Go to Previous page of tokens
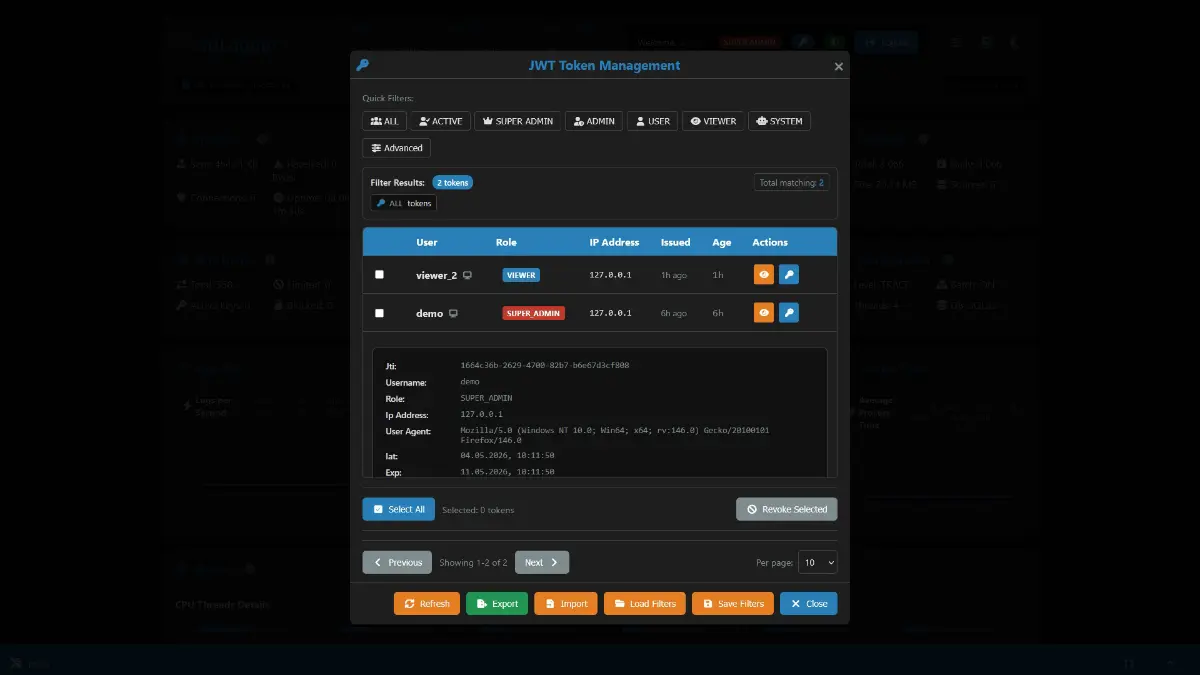This screenshot has width=1200, height=675. [397, 563]
